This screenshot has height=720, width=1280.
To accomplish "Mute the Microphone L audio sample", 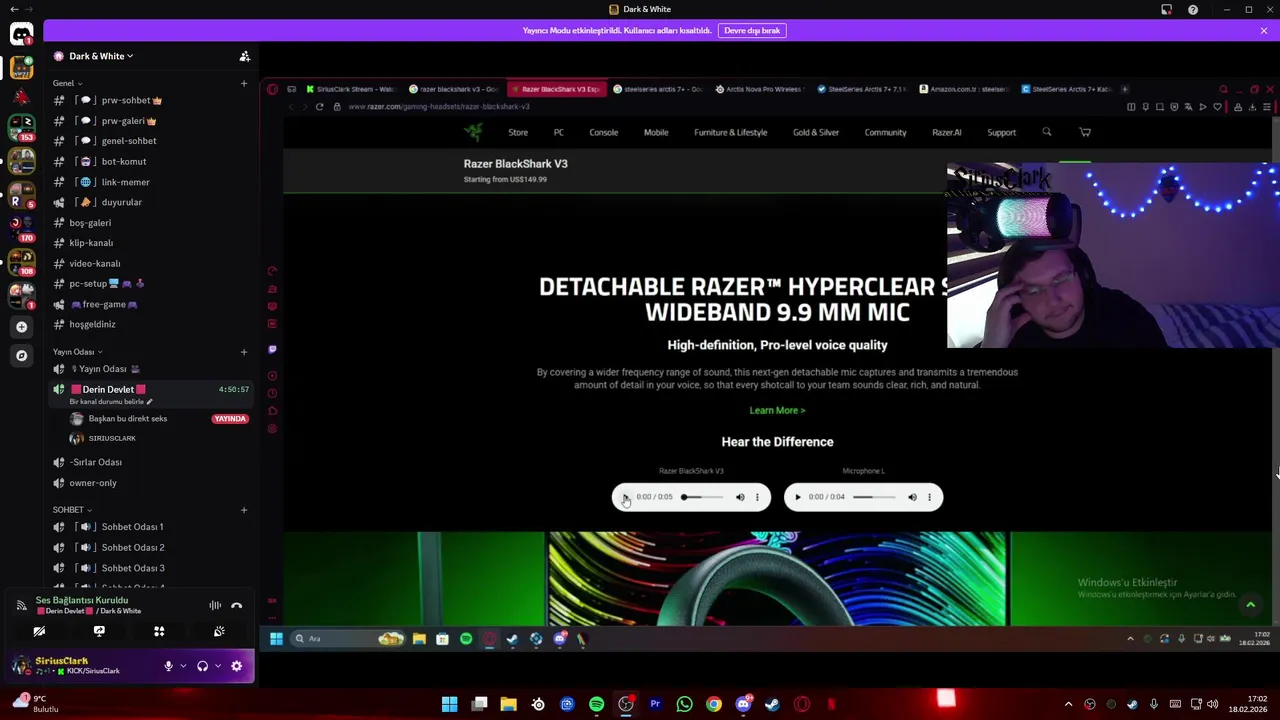I will pyautogui.click(x=912, y=497).
